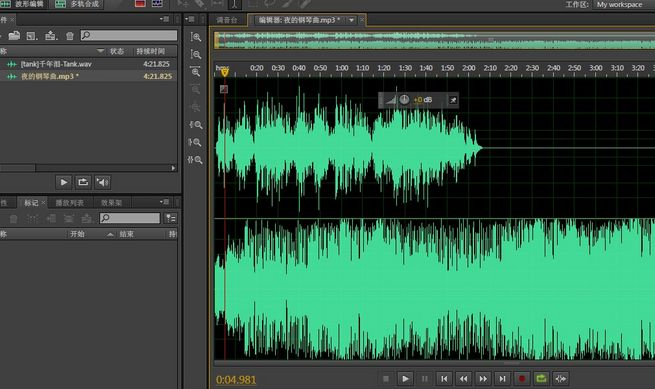Open zoom panel options menu
Screen dimensions: 655x389
point(190,19)
